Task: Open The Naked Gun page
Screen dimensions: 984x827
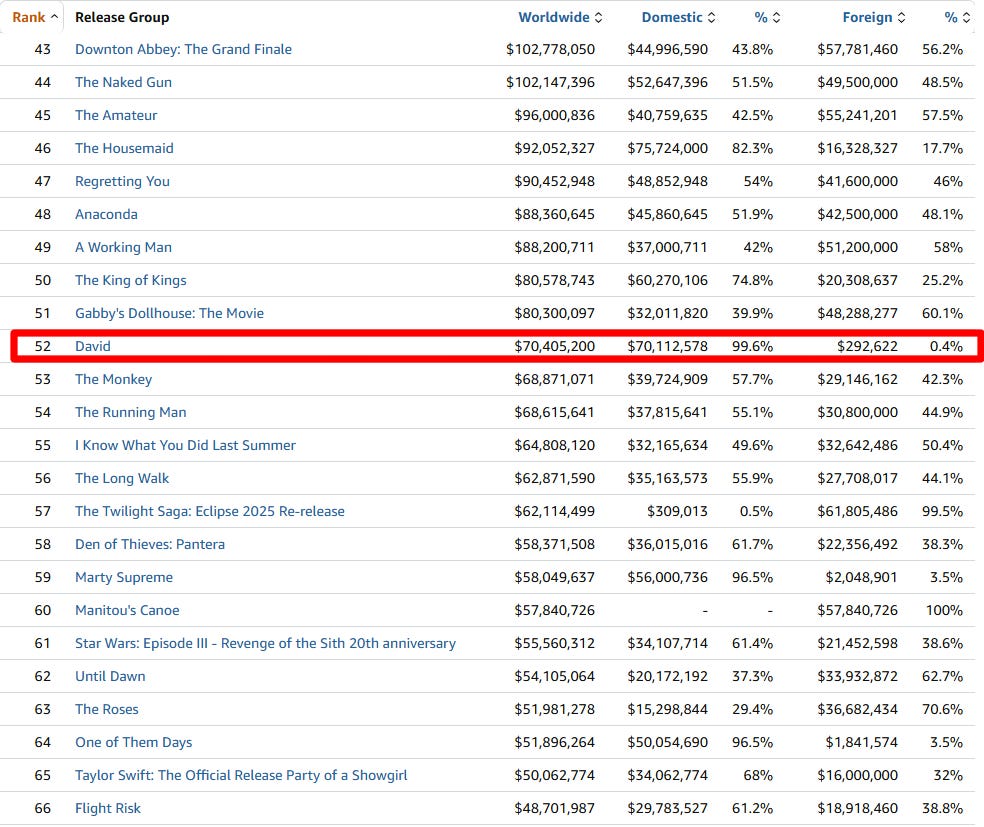Action: click(123, 82)
